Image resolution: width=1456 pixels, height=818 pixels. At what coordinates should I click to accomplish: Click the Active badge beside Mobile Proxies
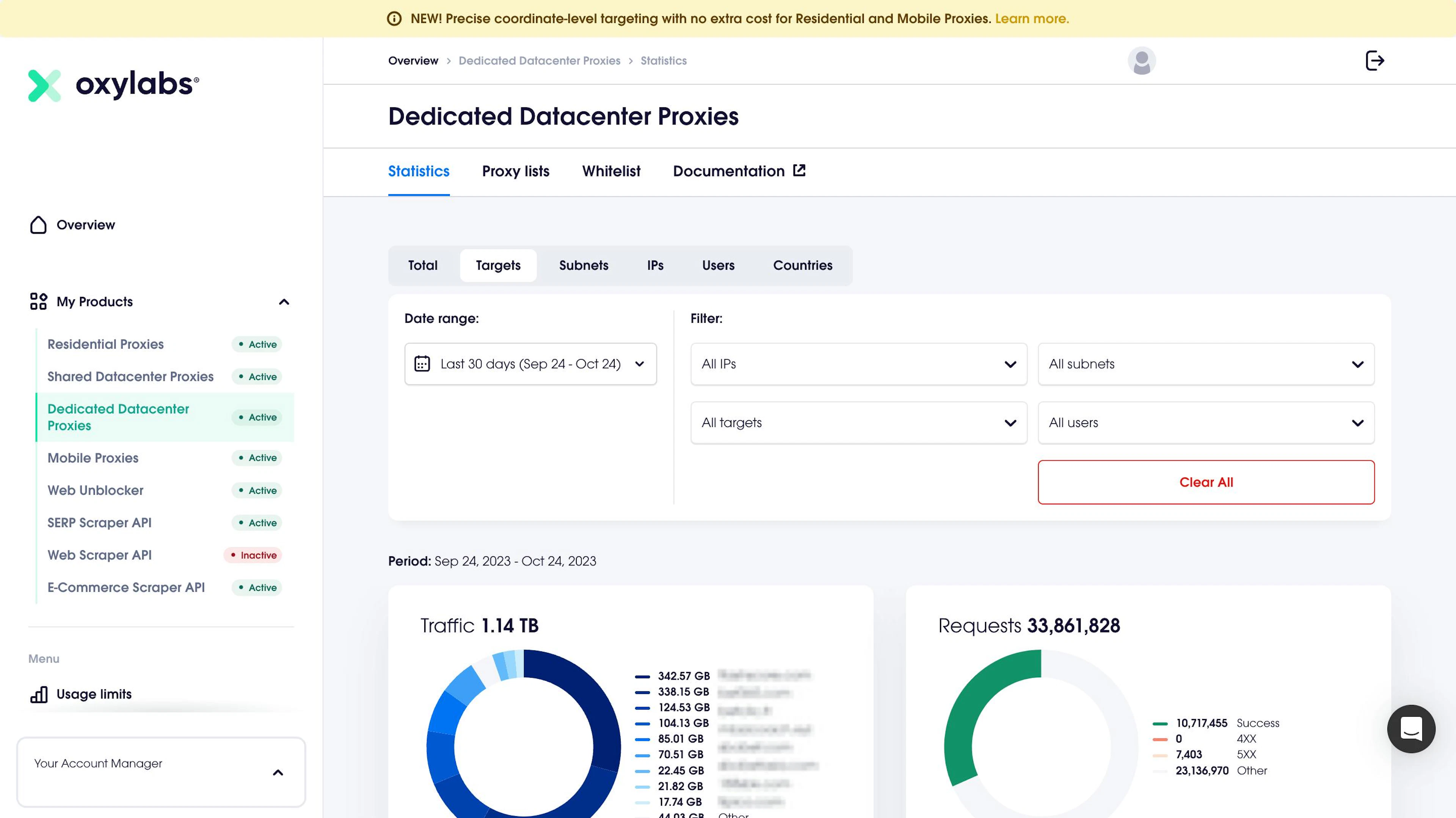[x=257, y=458]
